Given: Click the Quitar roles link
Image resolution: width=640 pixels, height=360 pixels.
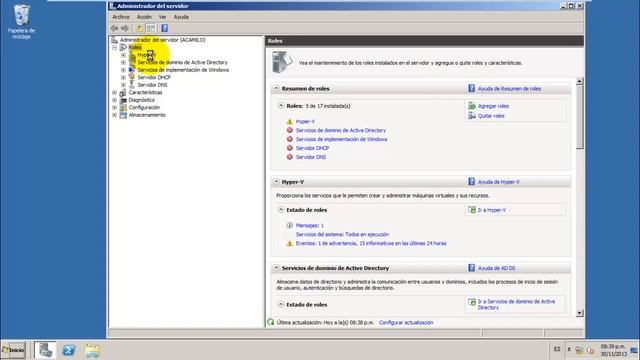Looking at the screenshot, I should coord(491,116).
